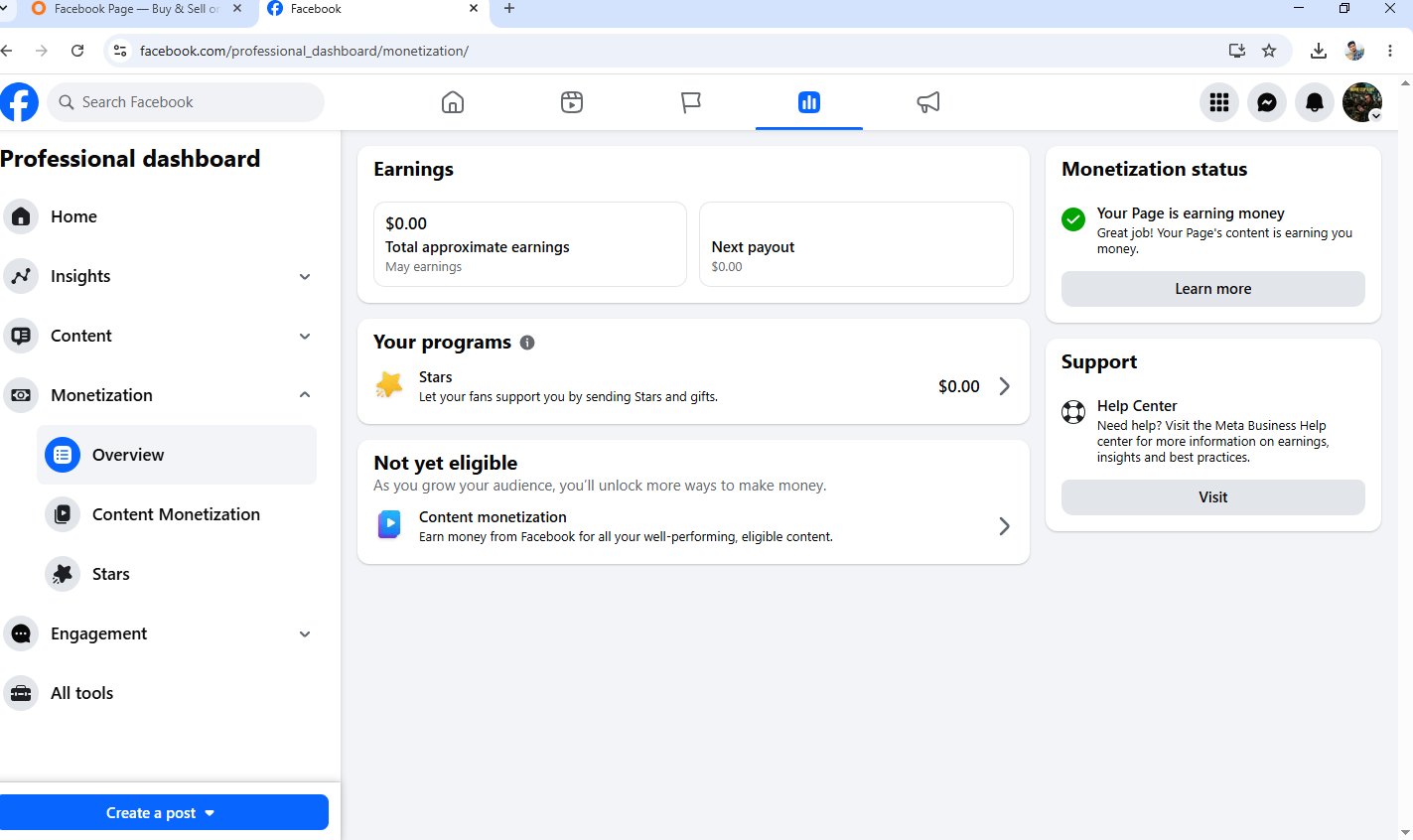Viewport: 1413px width, 840px height.
Task: Click the install app icon in address bar
Action: (x=1237, y=51)
